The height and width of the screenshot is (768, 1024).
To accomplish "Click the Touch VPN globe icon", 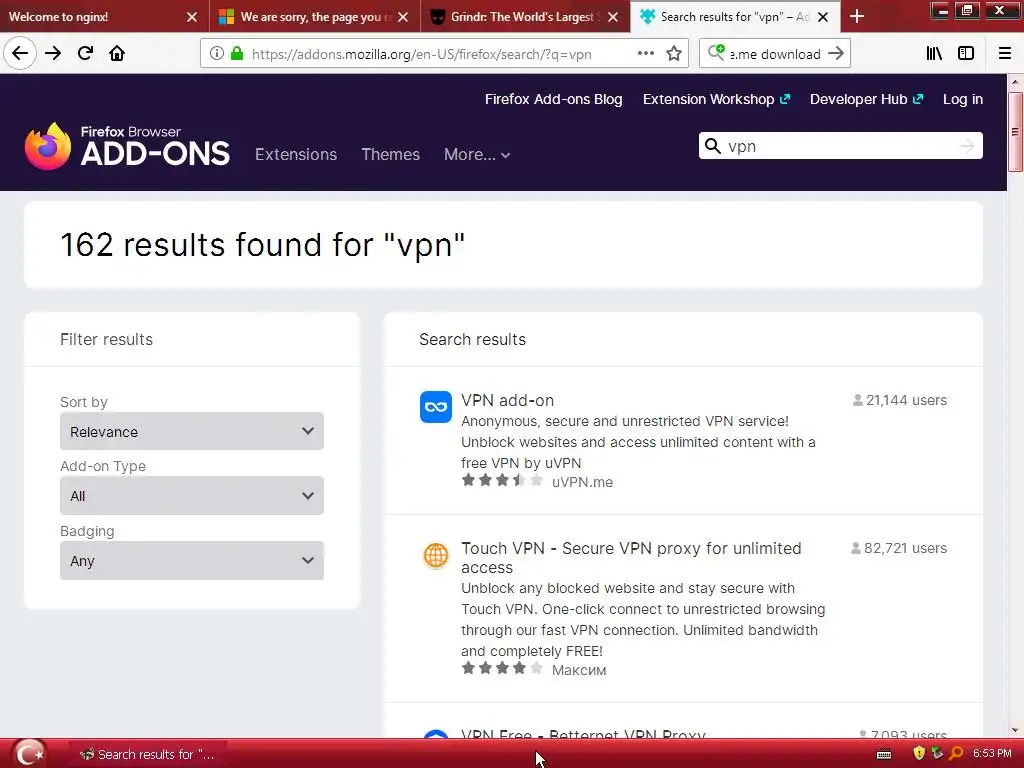I will click(x=436, y=556).
